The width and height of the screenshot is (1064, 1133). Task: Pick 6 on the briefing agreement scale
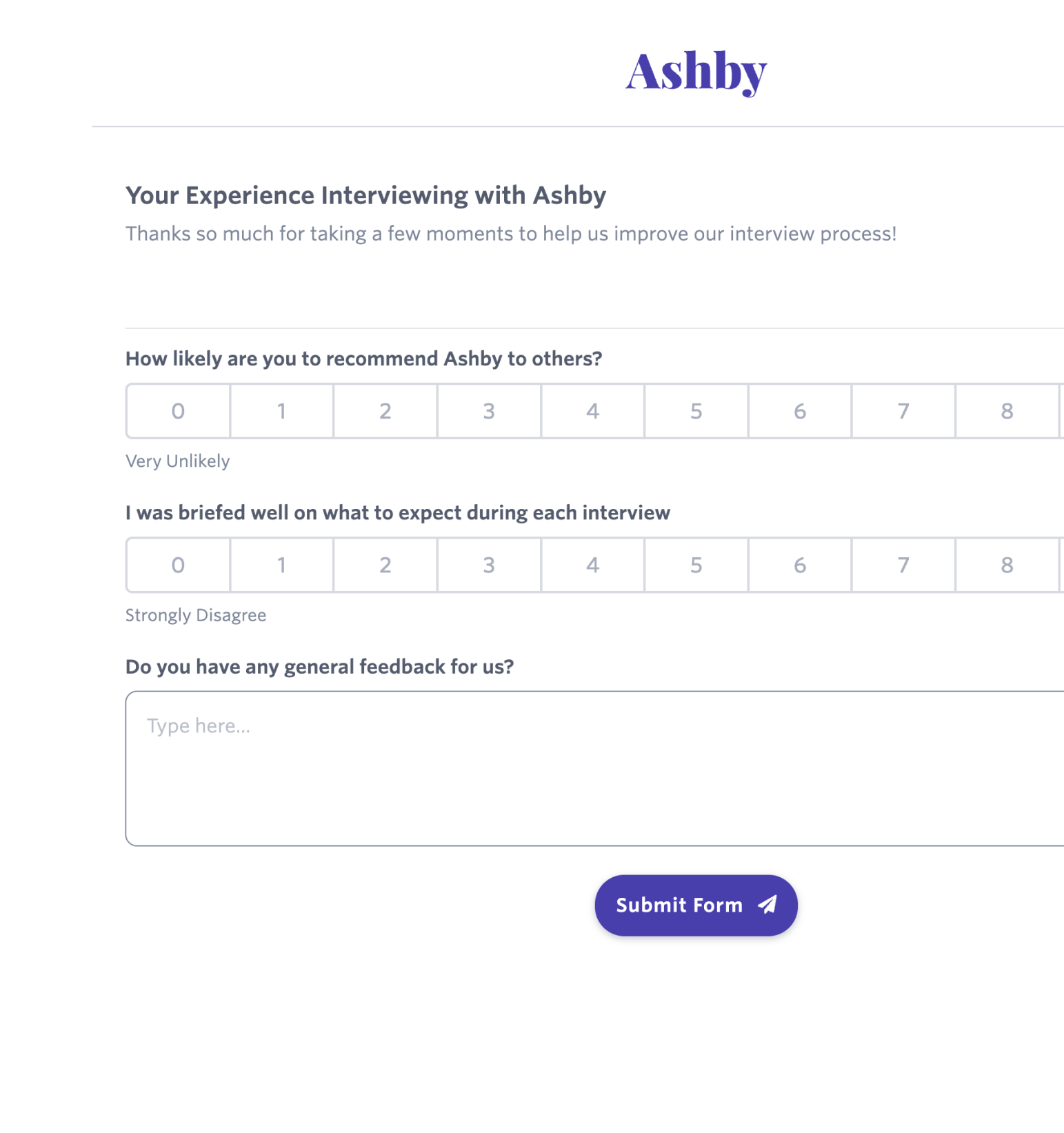tap(799, 565)
